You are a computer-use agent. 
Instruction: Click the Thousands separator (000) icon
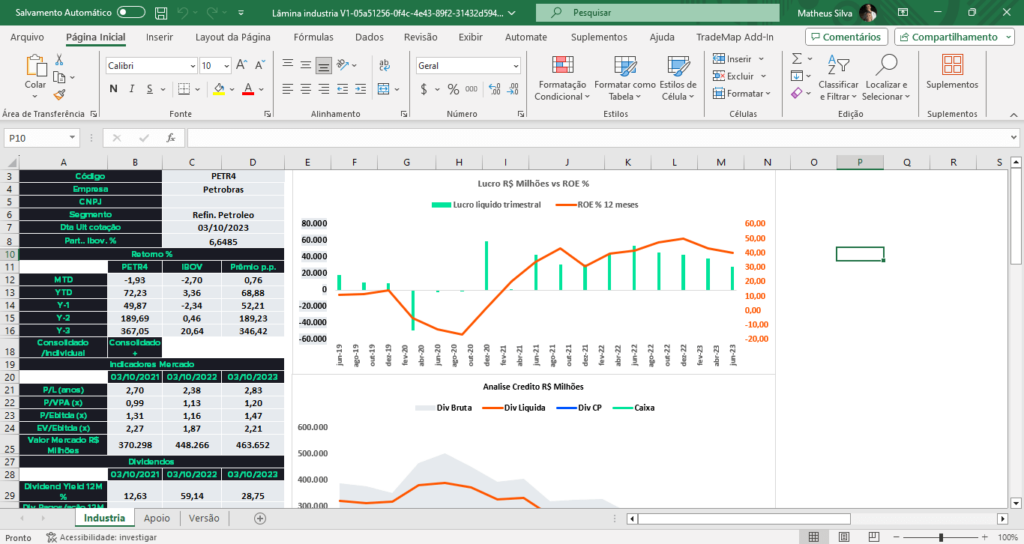[472, 89]
